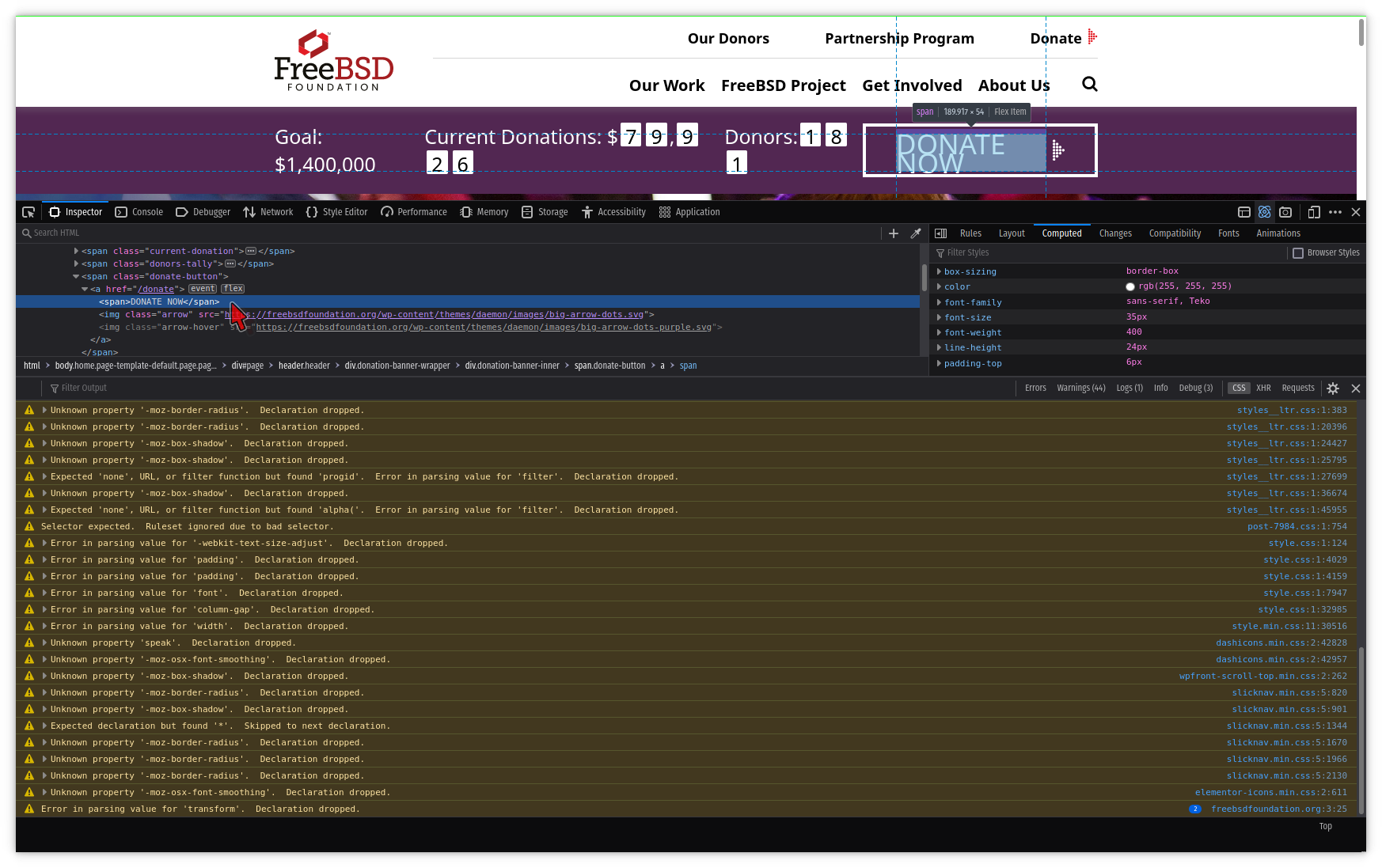Toggle the Warnings (44) filter

(x=1080, y=389)
